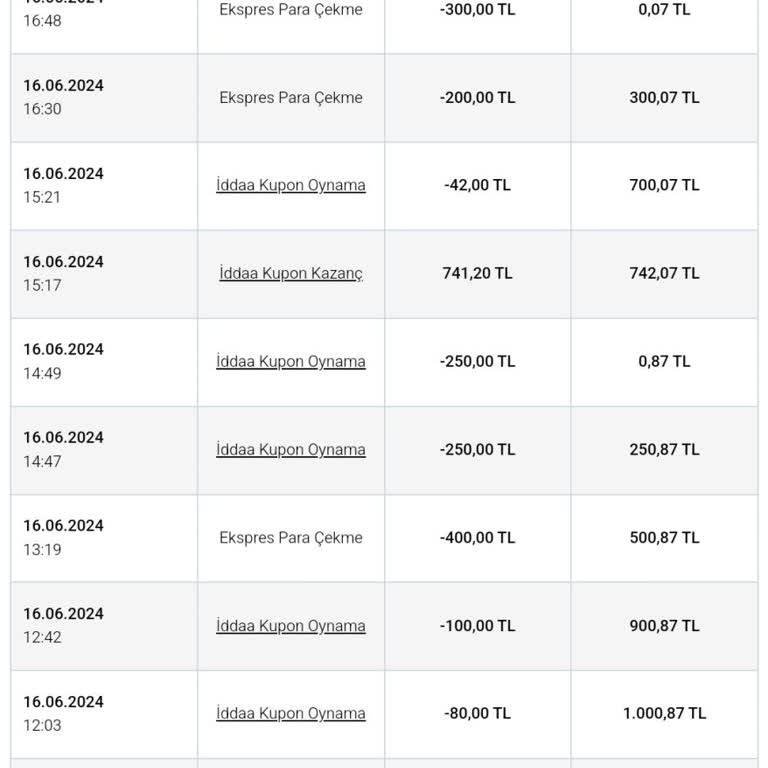Open İddaa Kupon Oynama link from 15:21
The image size is (768, 768).
click(291, 185)
